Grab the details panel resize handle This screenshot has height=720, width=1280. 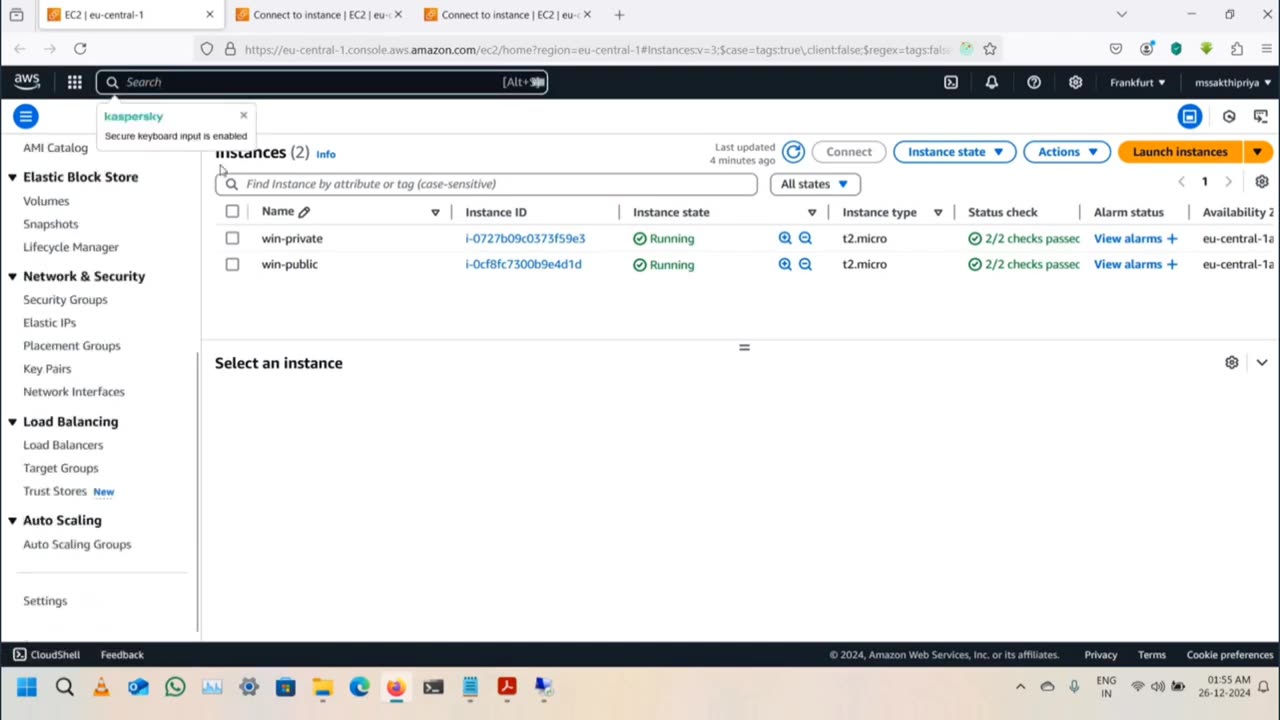(744, 347)
